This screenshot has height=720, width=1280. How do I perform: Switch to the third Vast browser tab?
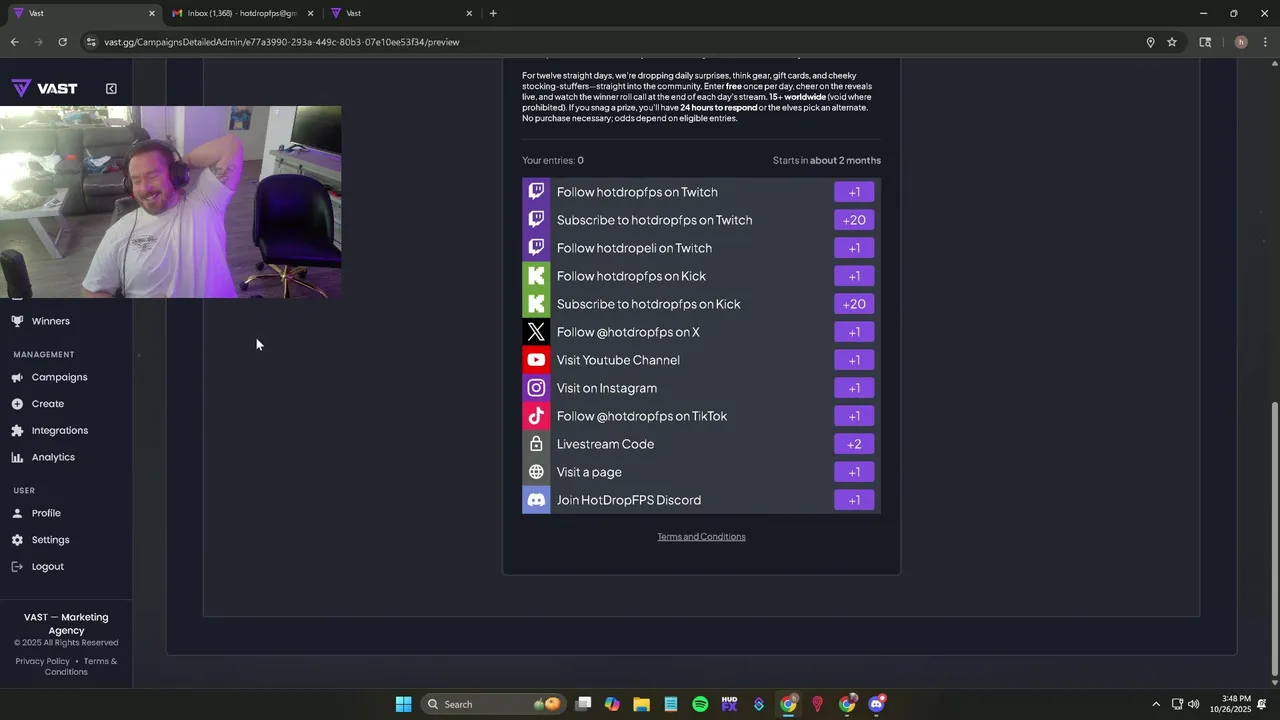point(400,13)
